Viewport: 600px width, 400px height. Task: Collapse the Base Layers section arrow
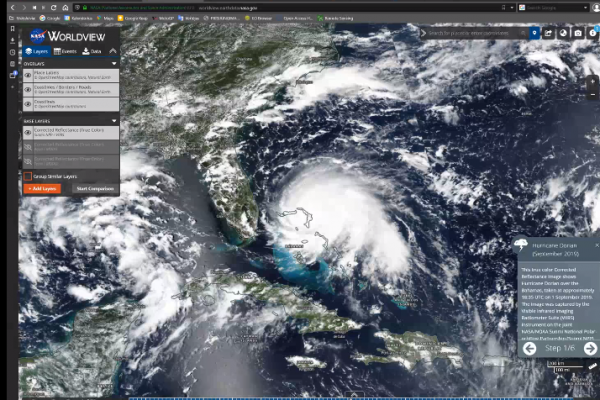click(x=114, y=121)
